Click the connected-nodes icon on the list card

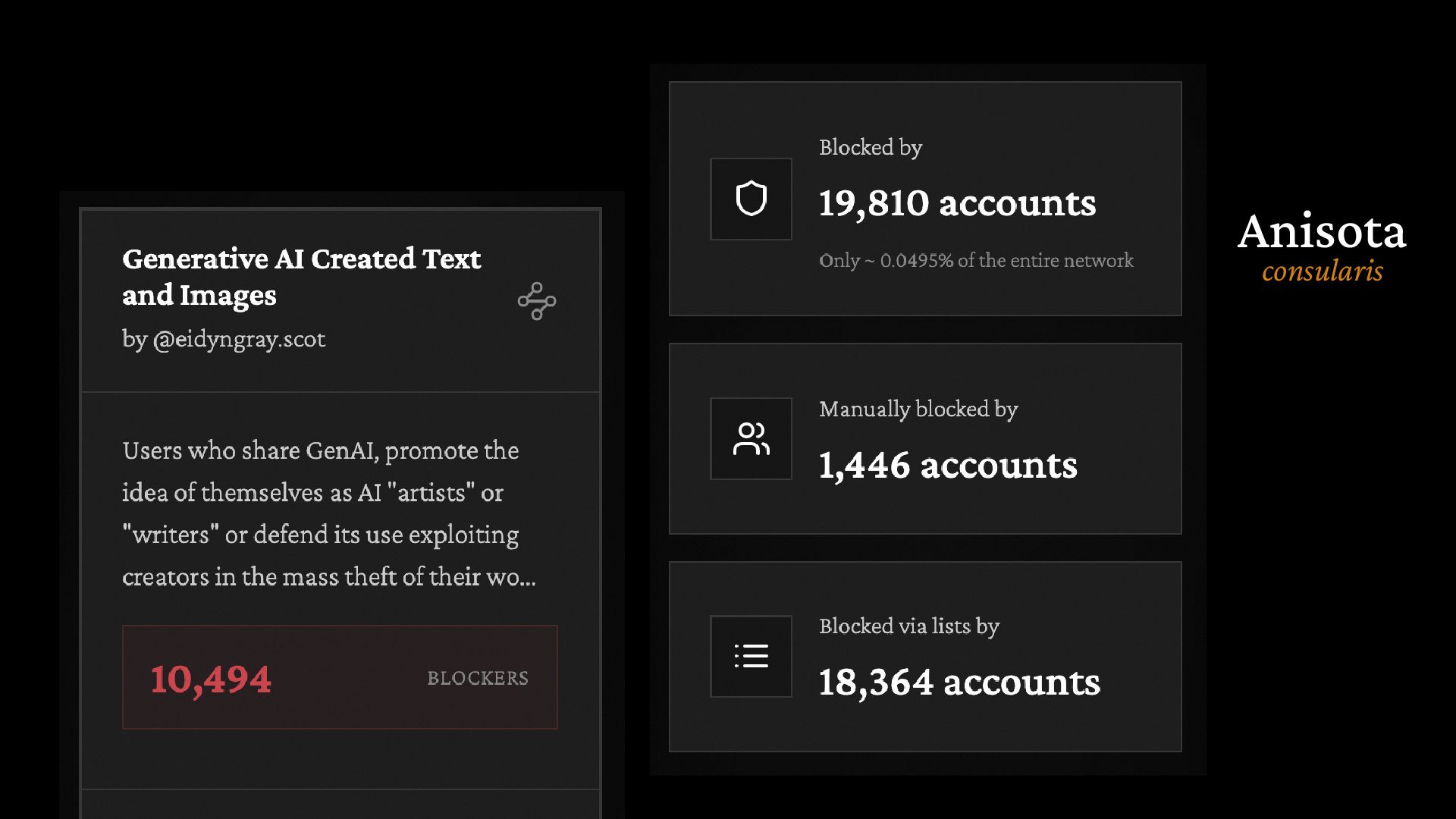pyautogui.click(x=537, y=301)
